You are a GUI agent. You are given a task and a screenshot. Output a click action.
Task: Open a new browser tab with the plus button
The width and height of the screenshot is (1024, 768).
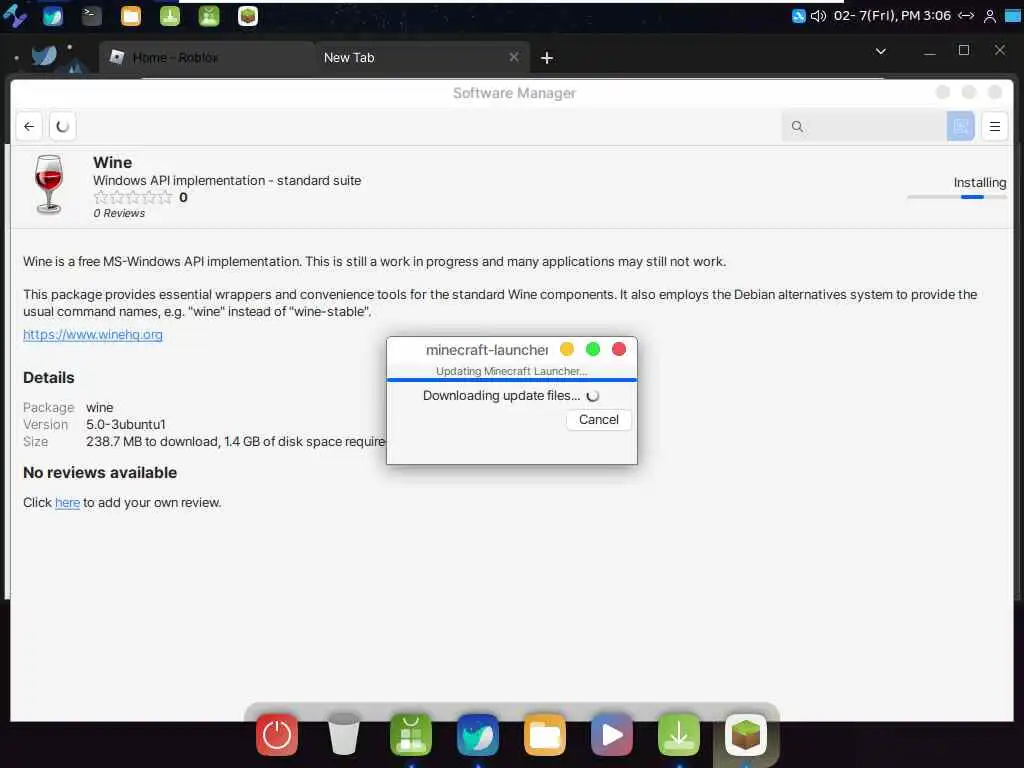(x=547, y=58)
